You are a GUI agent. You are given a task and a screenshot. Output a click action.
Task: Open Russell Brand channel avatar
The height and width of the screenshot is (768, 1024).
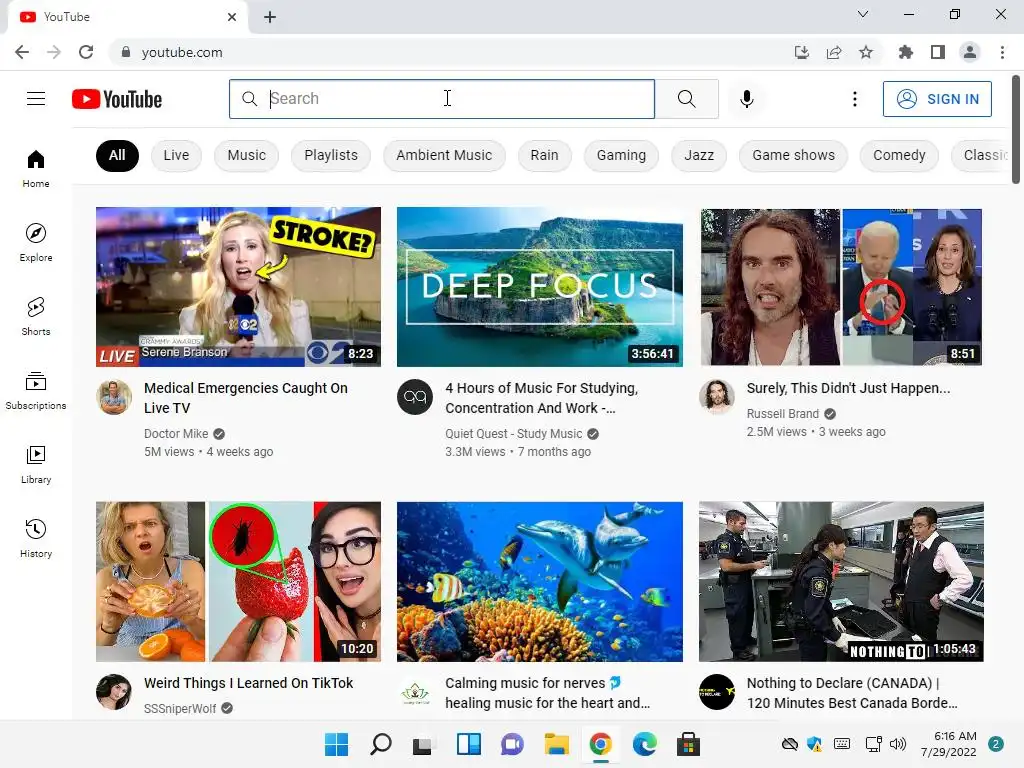pos(717,397)
